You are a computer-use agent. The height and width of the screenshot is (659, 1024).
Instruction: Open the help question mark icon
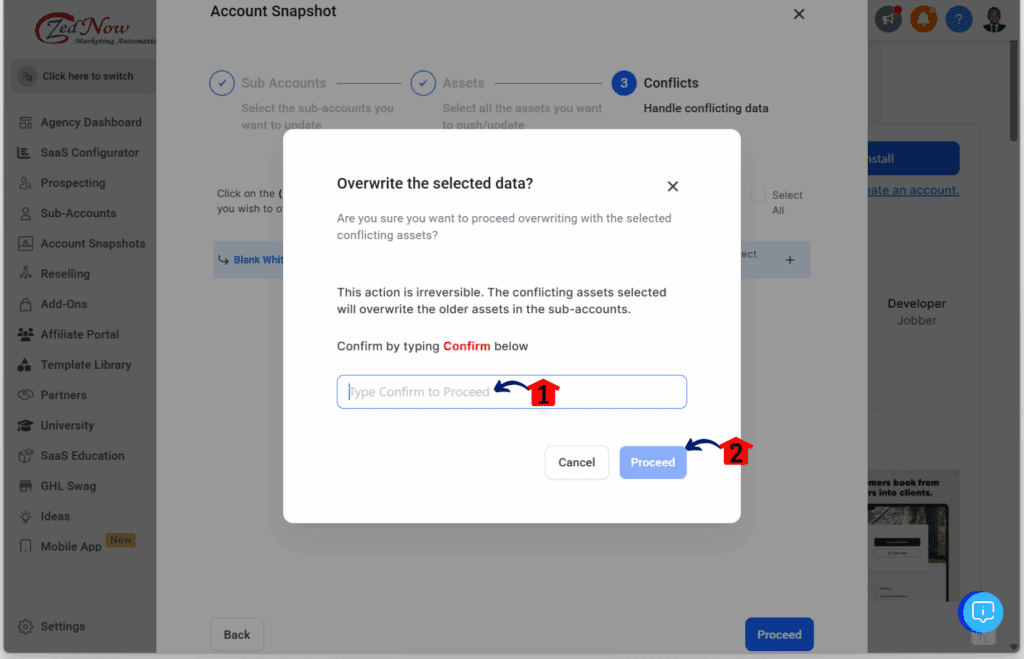coord(958,18)
